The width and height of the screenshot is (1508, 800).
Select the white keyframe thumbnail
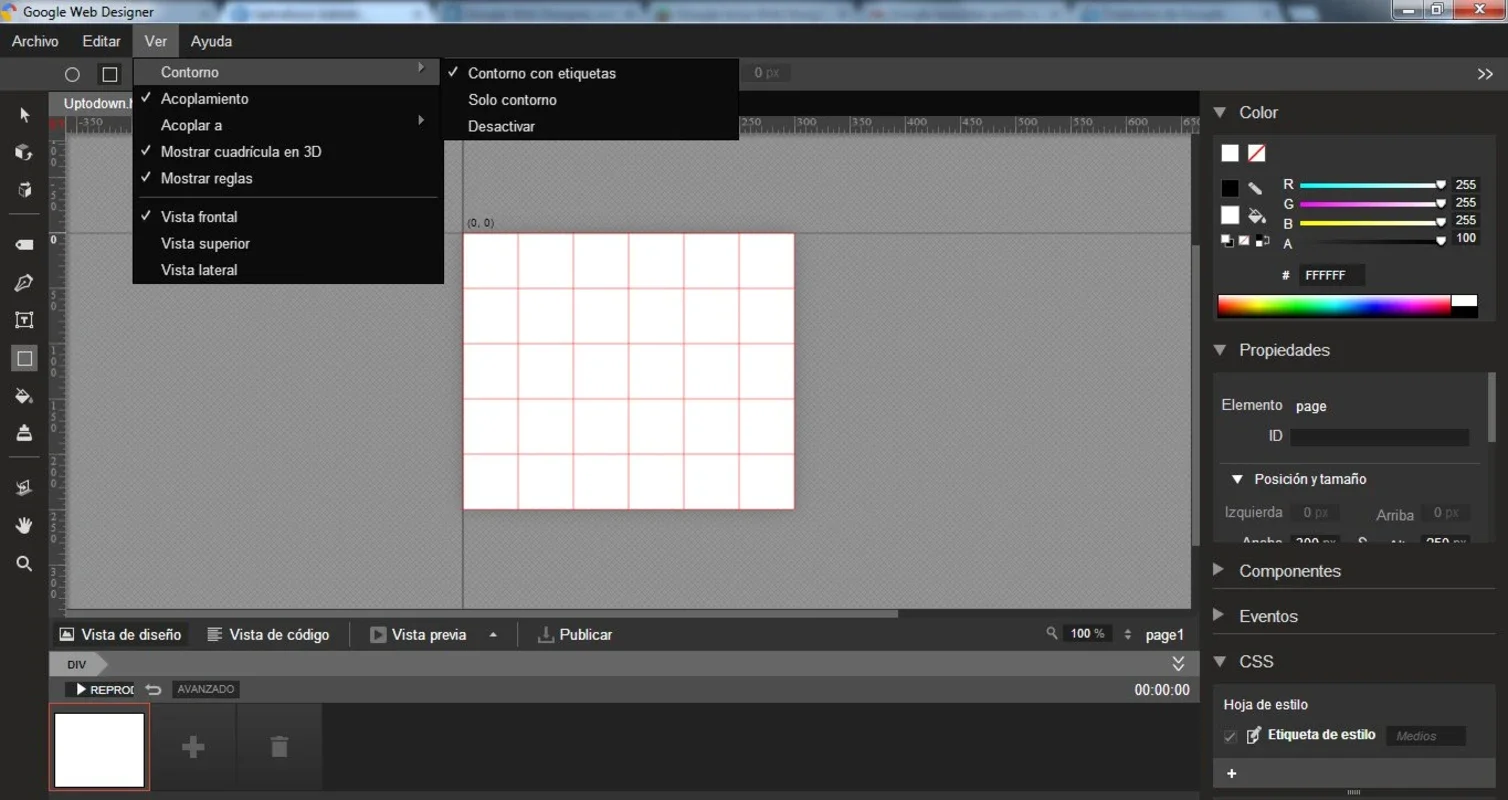click(x=99, y=748)
